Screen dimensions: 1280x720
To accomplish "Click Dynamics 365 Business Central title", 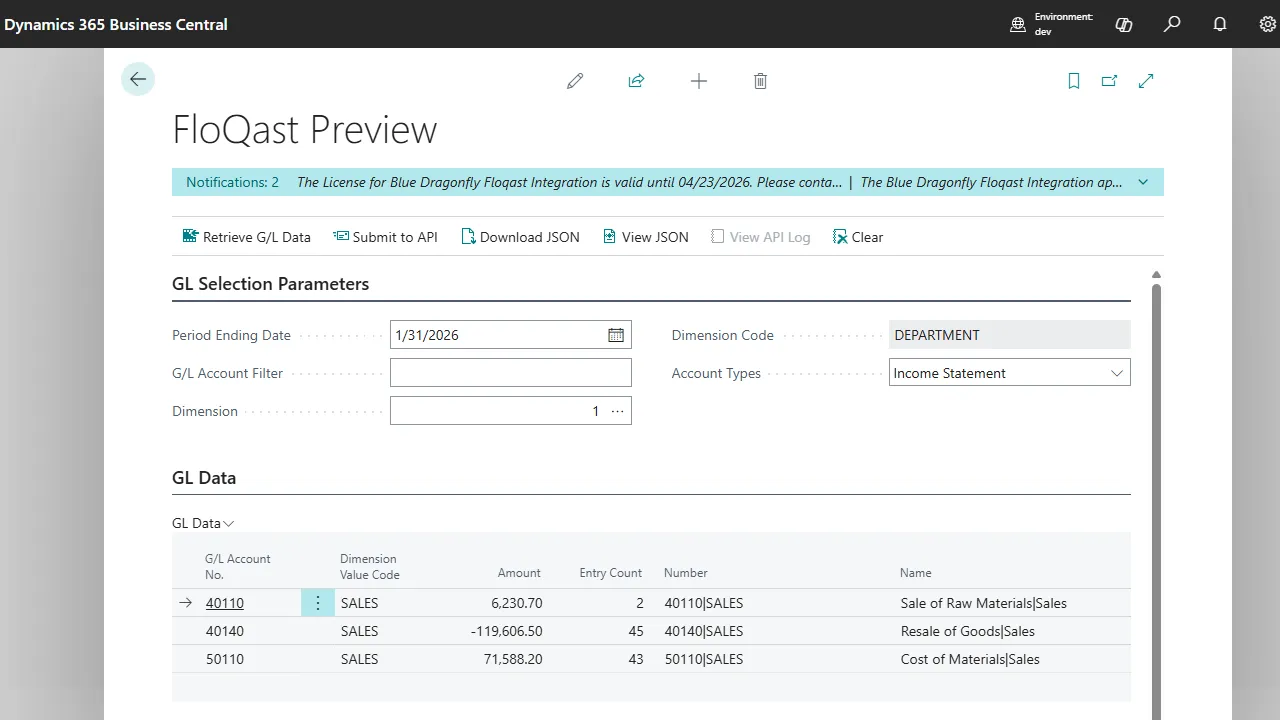I will [x=116, y=24].
